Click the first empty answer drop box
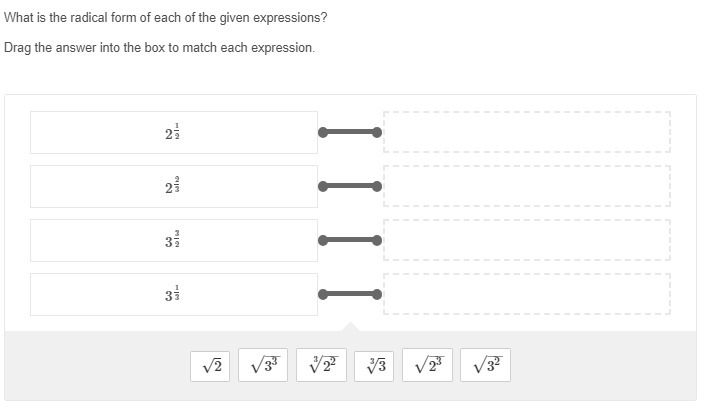This screenshot has height=410, width=706. click(526, 132)
